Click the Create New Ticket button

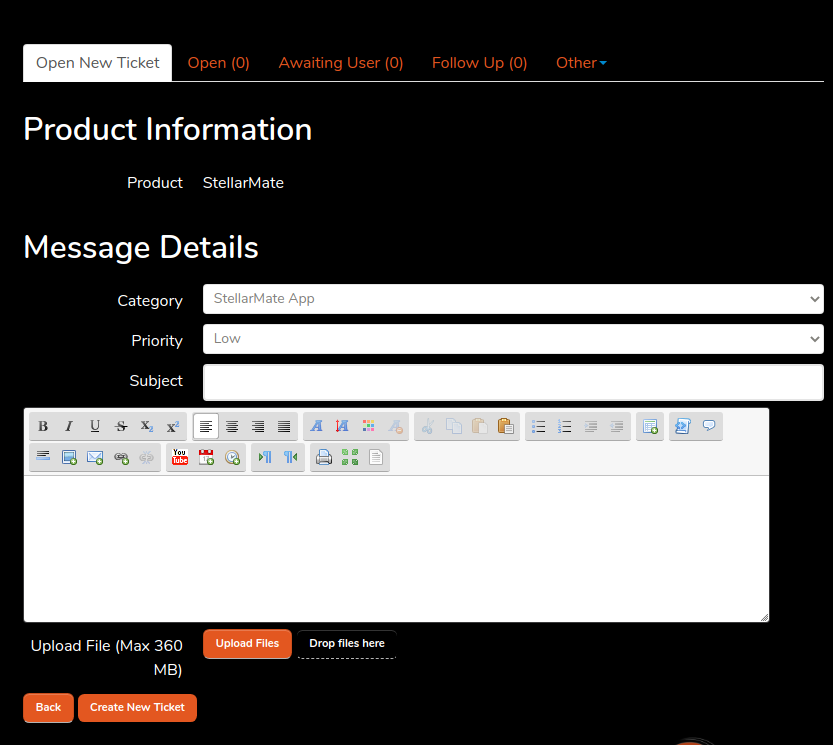coord(137,707)
